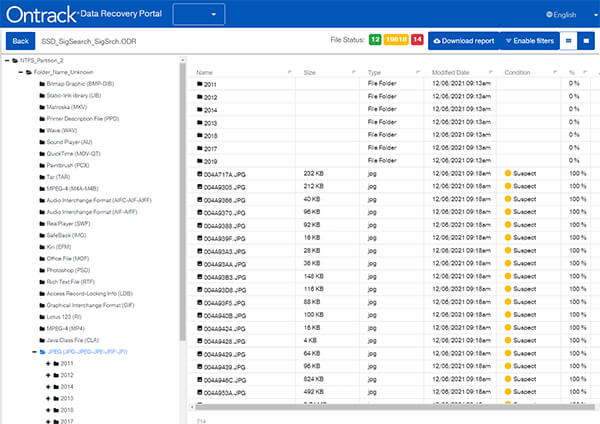Expand the 2014 tree subfolder
The width and height of the screenshot is (600, 424).
48,386
